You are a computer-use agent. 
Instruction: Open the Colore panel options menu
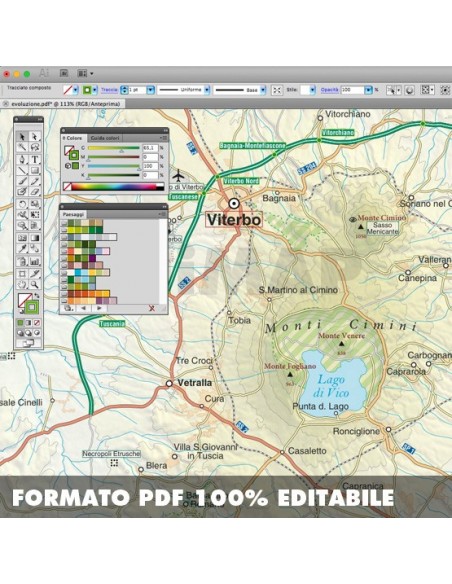pyautogui.click(x=163, y=138)
